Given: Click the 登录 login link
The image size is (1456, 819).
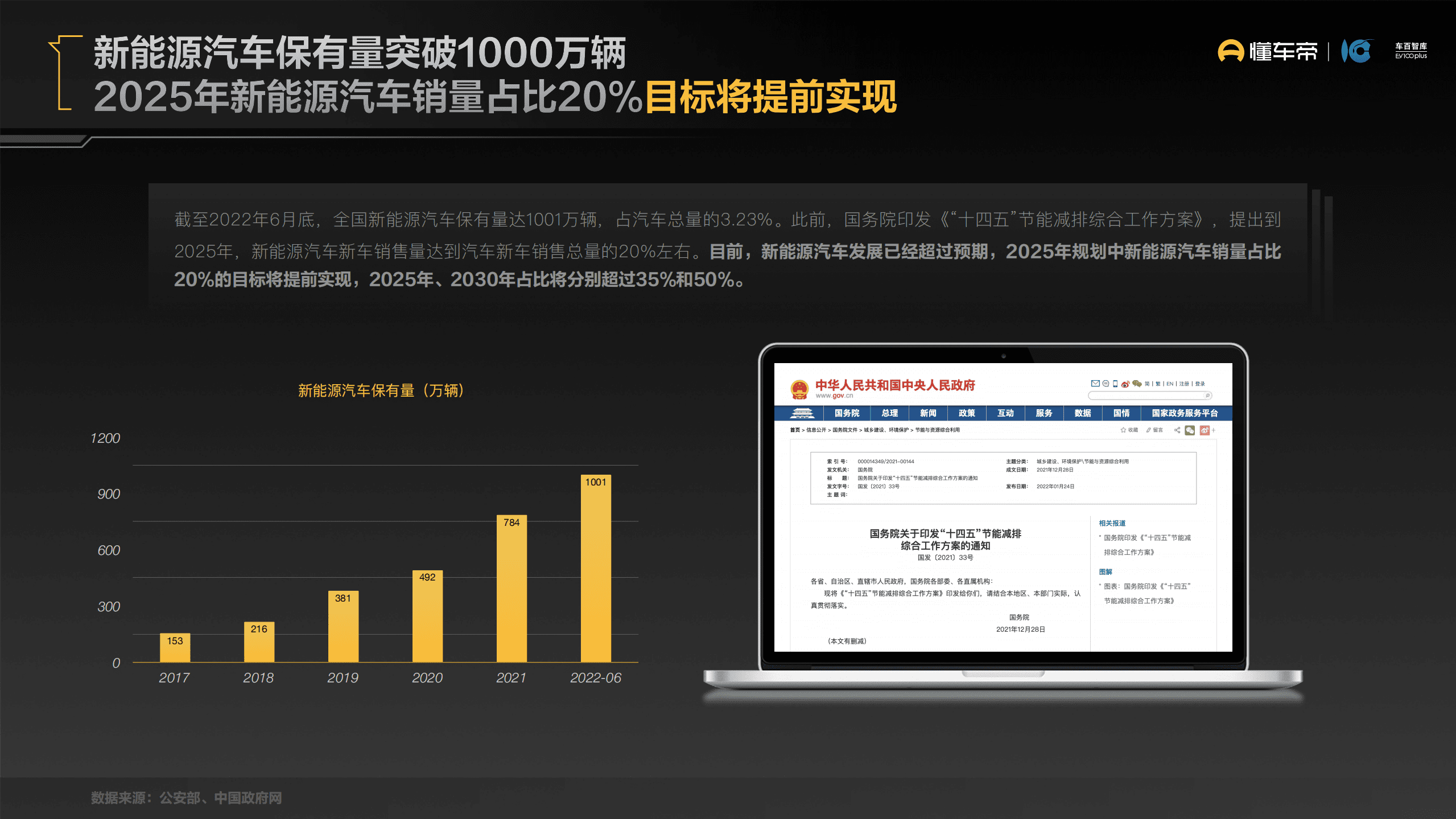Looking at the screenshot, I should pos(1200,384).
